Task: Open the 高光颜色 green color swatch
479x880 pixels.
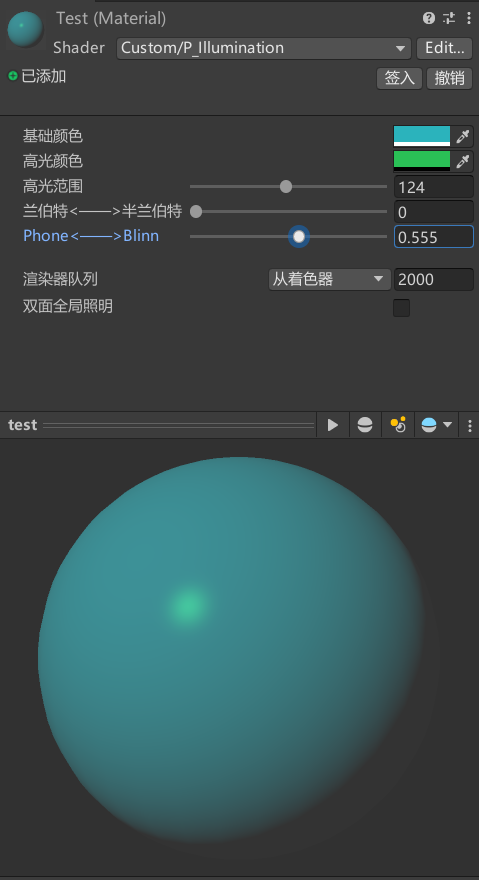Action: [x=422, y=162]
